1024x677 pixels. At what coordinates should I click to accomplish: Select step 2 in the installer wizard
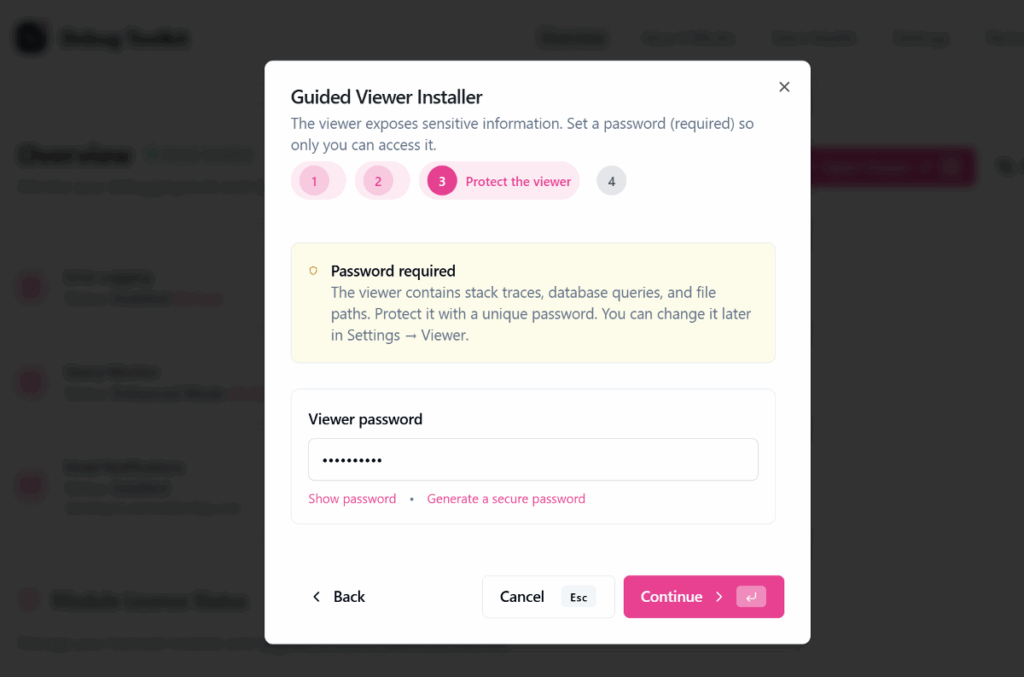pyautogui.click(x=382, y=180)
